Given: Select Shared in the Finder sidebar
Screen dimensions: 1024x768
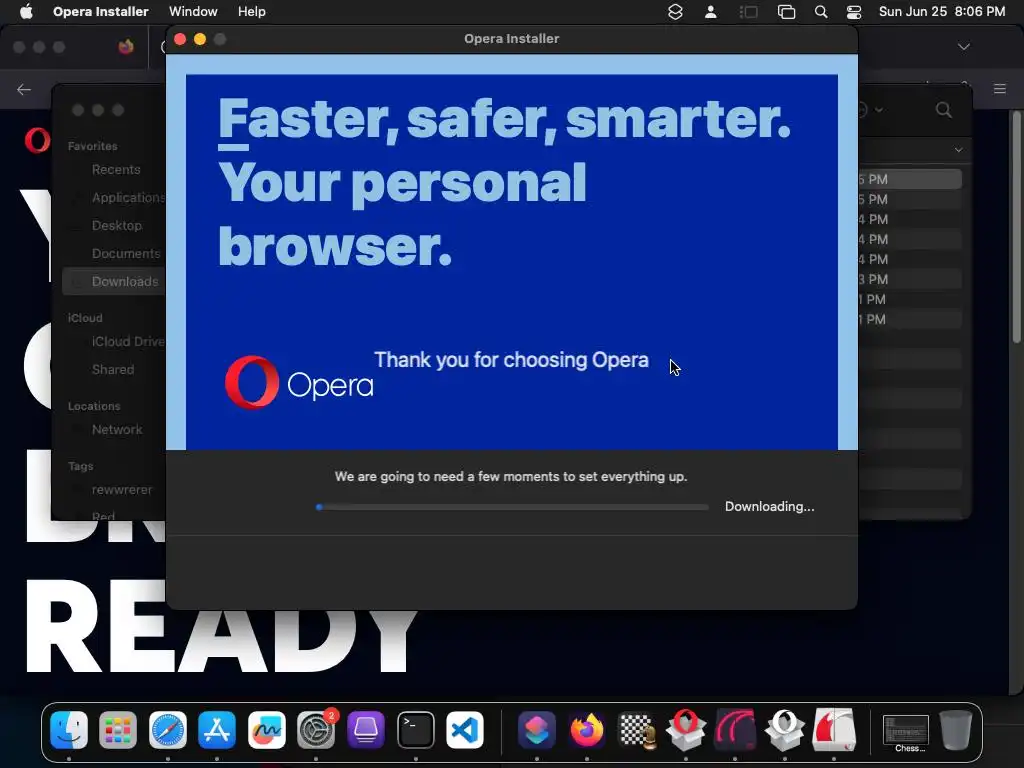Looking at the screenshot, I should 112,370.
